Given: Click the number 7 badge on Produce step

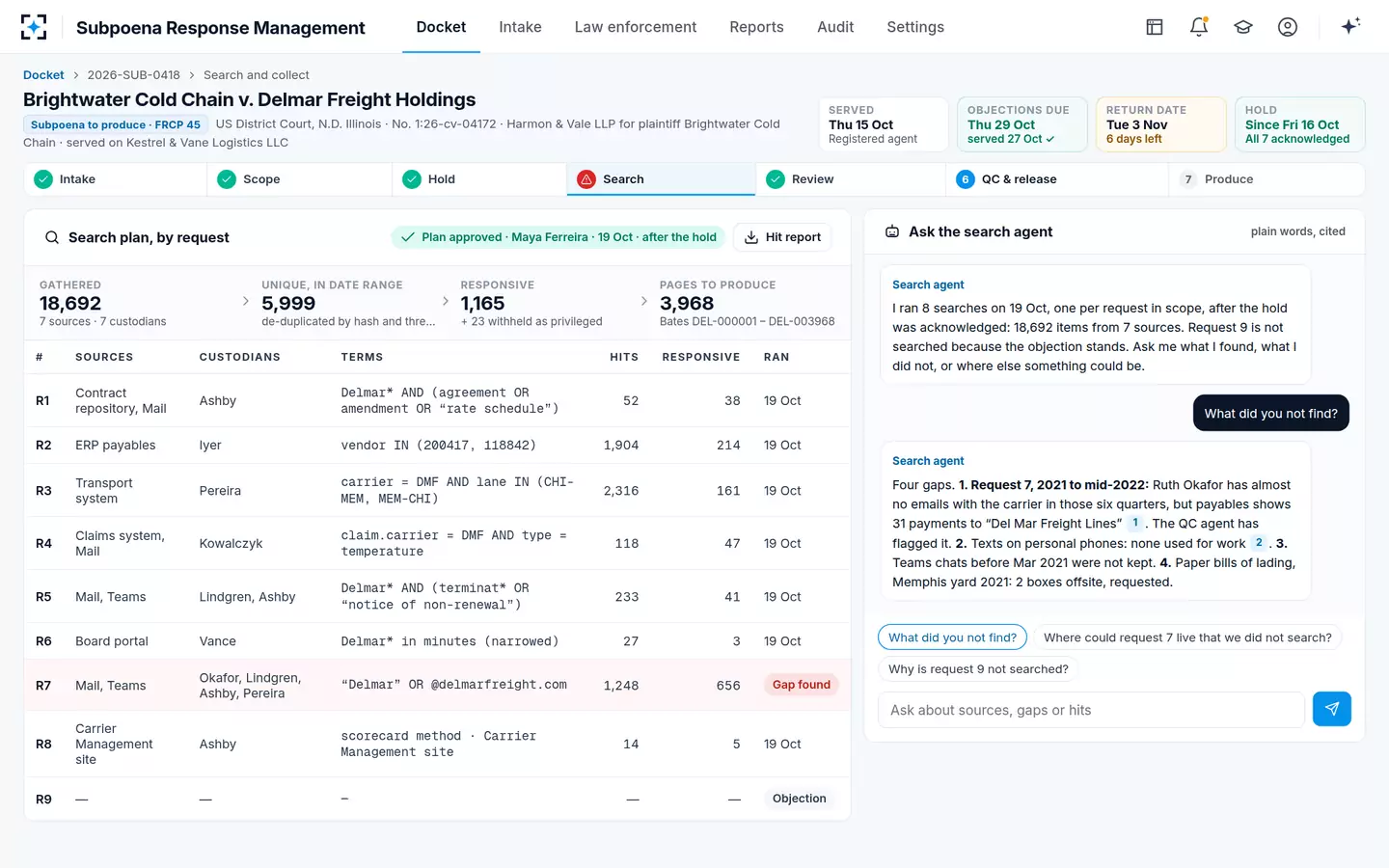Looking at the screenshot, I should (x=1188, y=179).
